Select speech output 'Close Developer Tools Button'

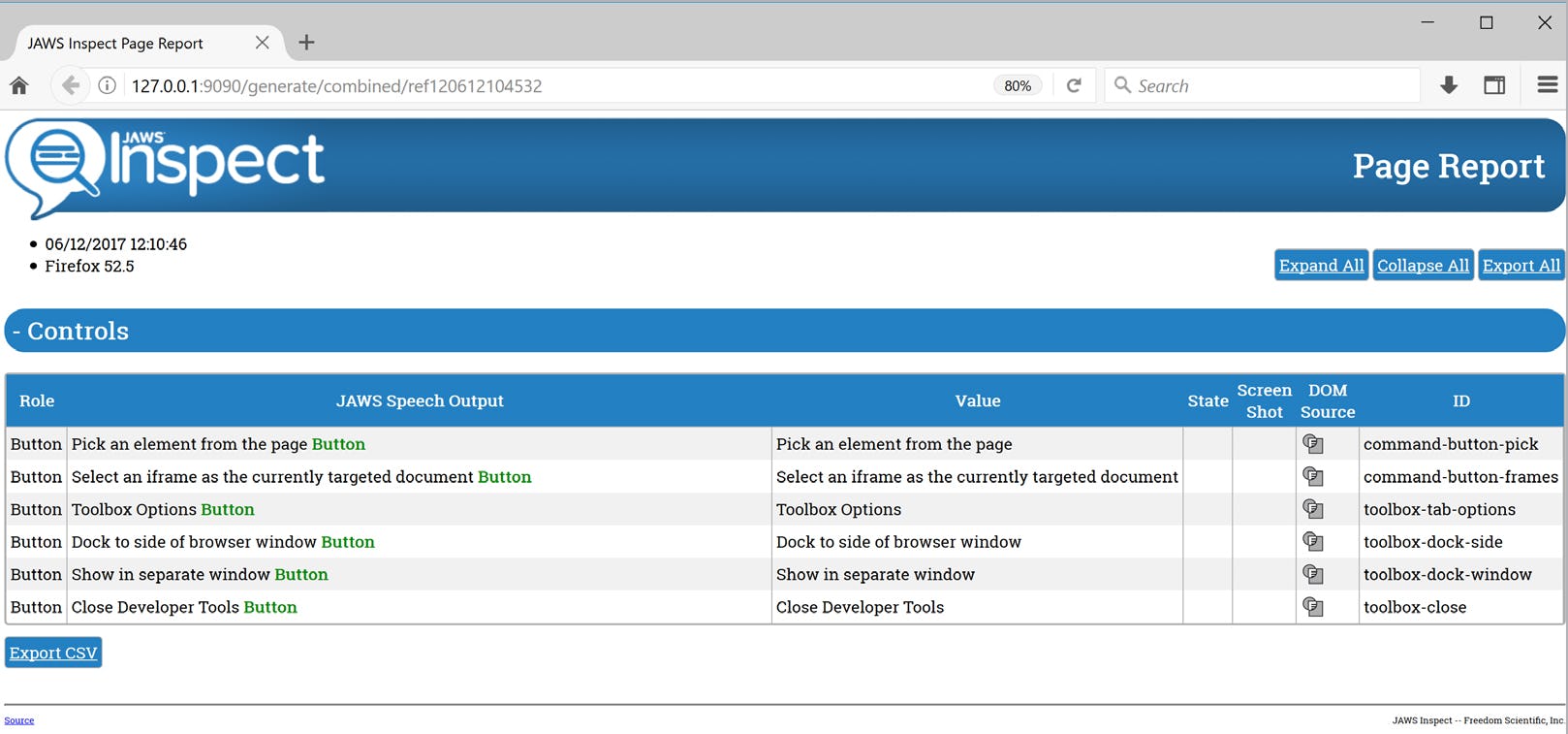[x=184, y=607]
